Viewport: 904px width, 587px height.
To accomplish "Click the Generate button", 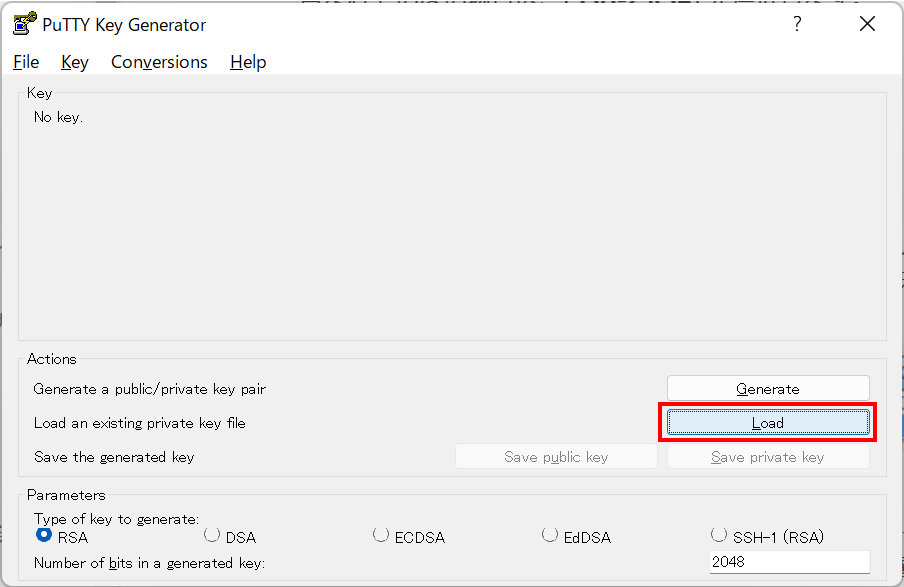I will [768, 389].
